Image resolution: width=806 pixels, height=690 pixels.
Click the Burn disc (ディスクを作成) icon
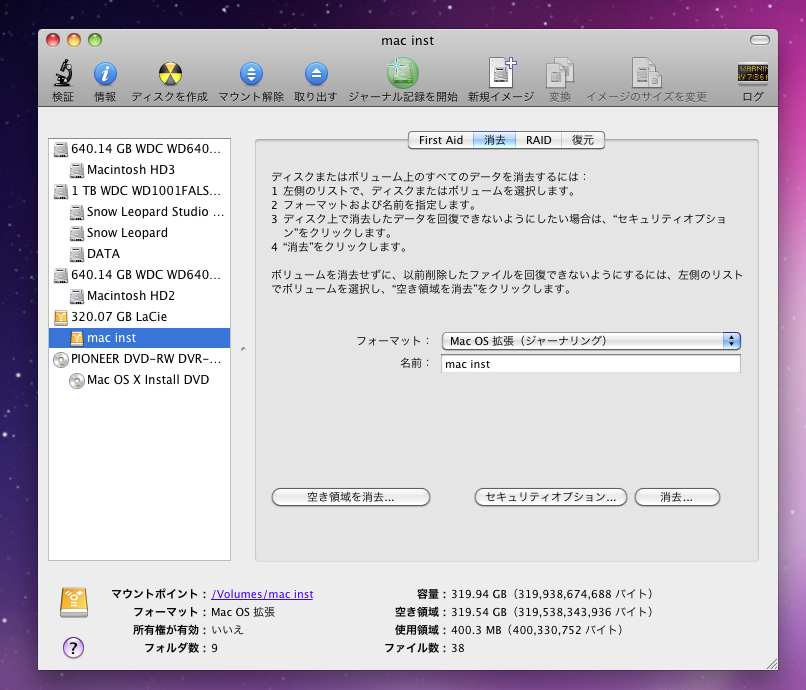tap(170, 74)
